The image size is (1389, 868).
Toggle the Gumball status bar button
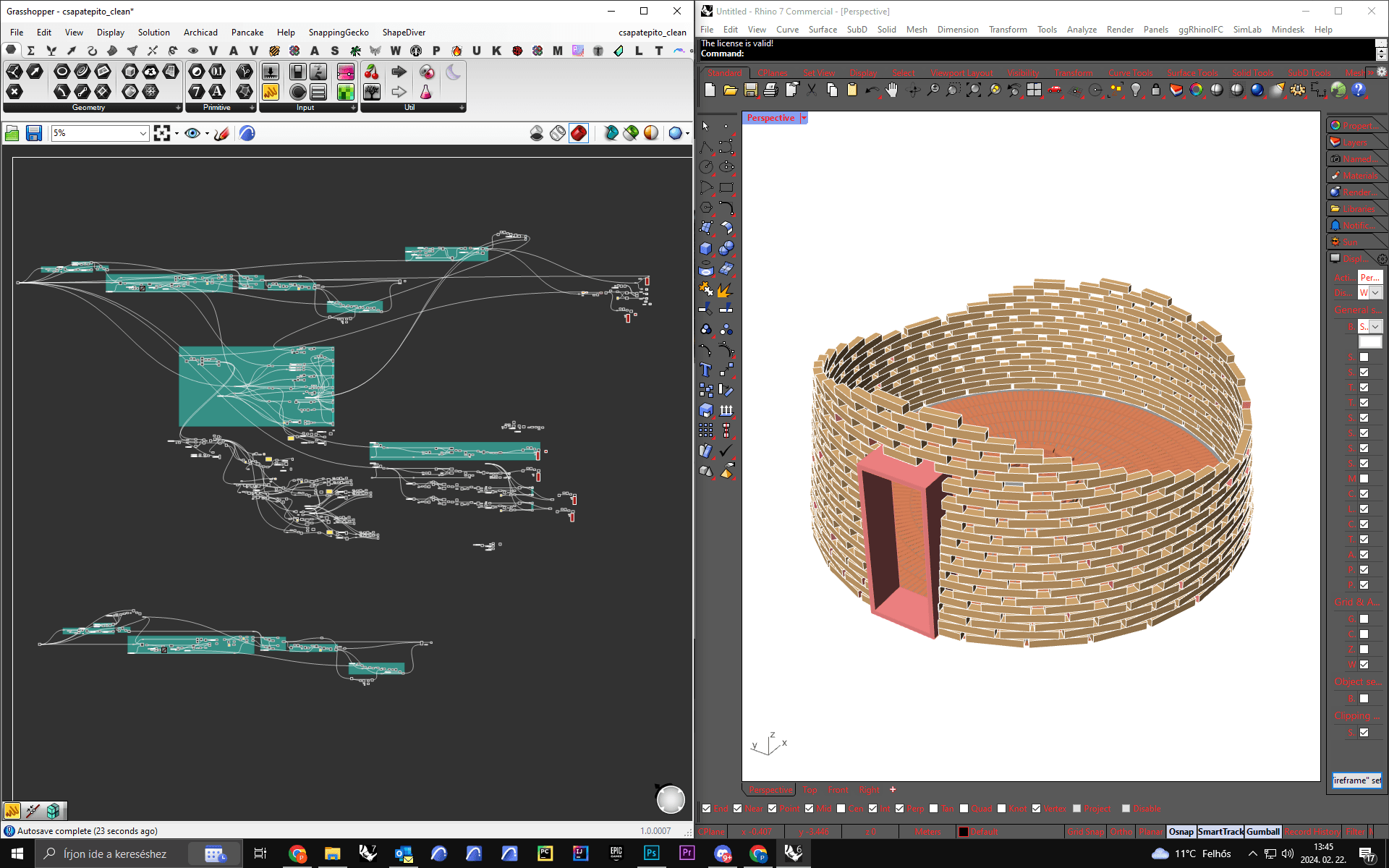point(1263,832)
